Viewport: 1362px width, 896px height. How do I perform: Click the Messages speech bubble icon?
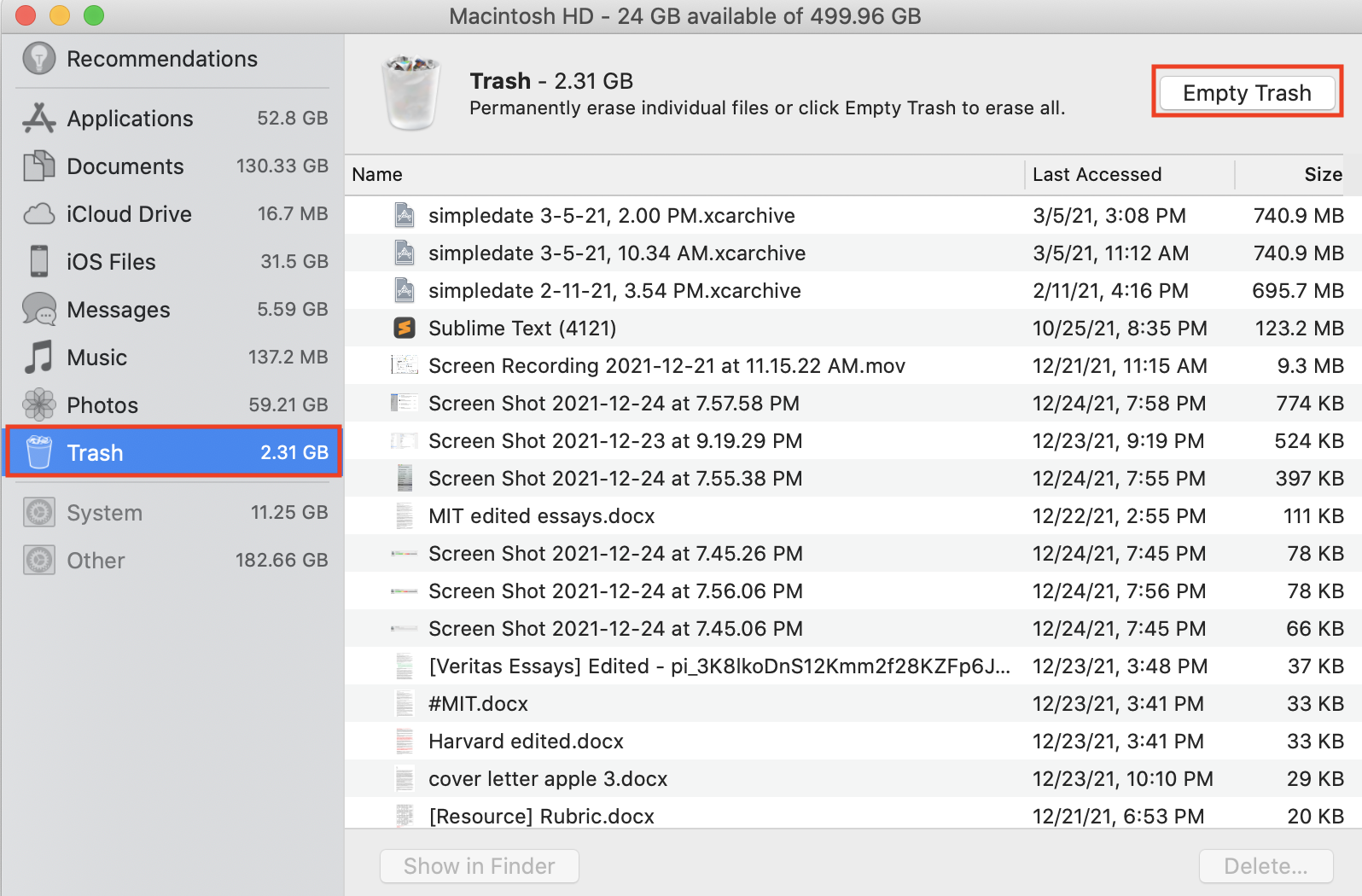39,309
